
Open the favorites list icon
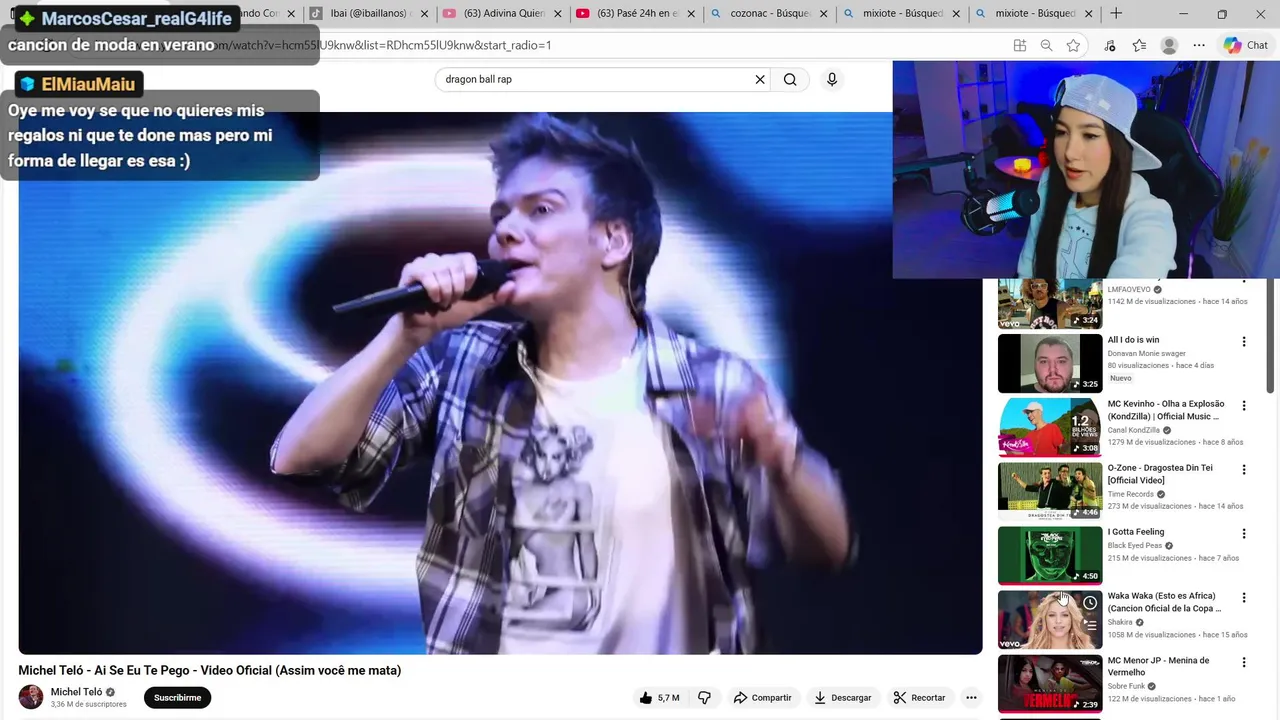(1139, 45)
